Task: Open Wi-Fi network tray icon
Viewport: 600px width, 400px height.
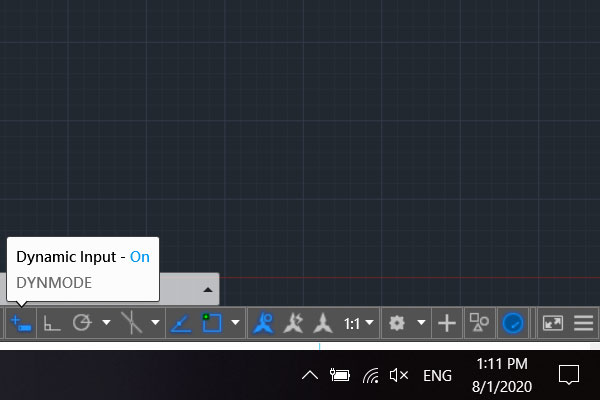Action: tap(370, 375)
